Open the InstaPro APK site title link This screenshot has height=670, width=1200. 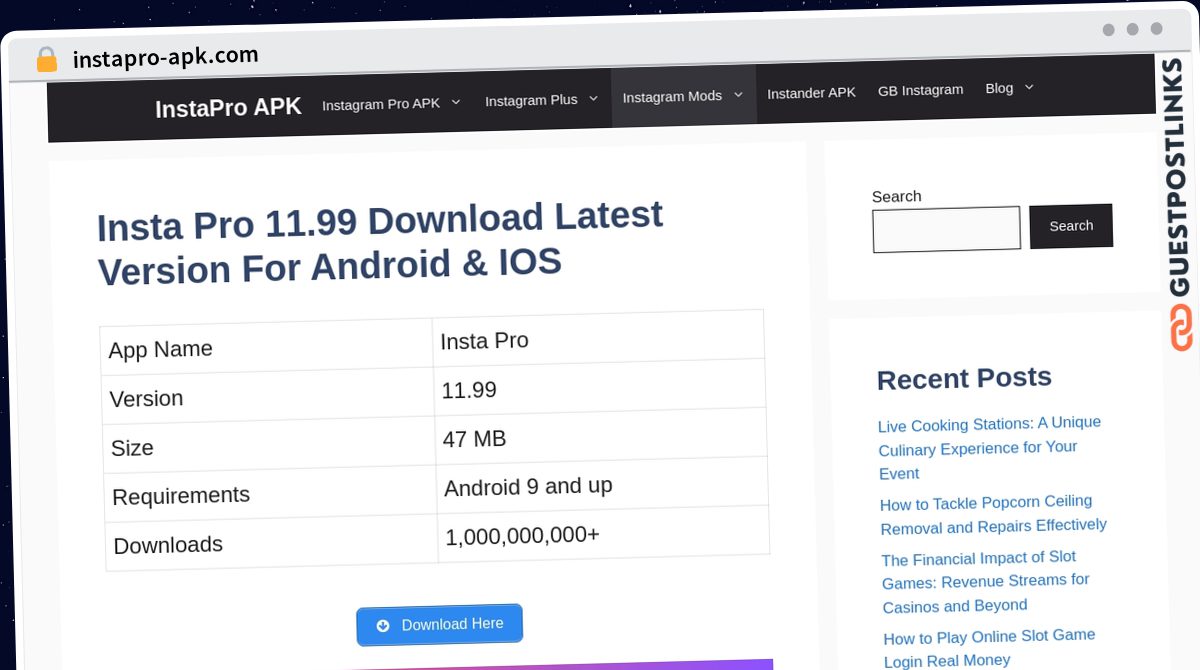point(228,107)
